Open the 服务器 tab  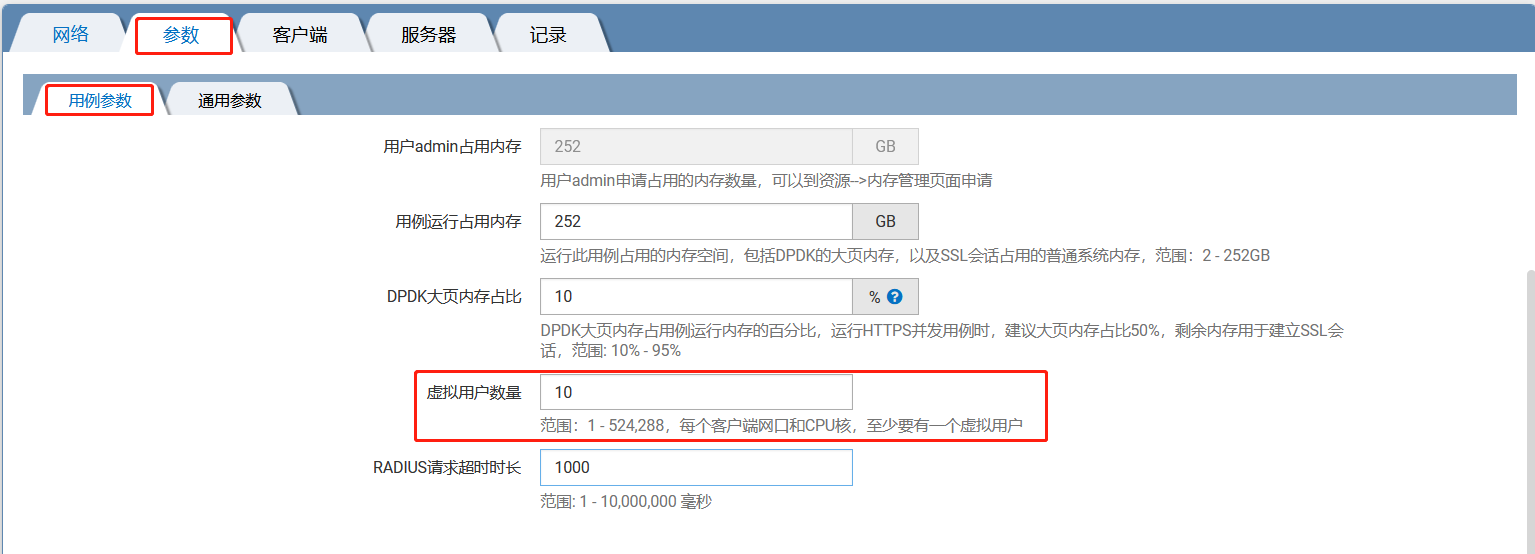click(428, 35)
